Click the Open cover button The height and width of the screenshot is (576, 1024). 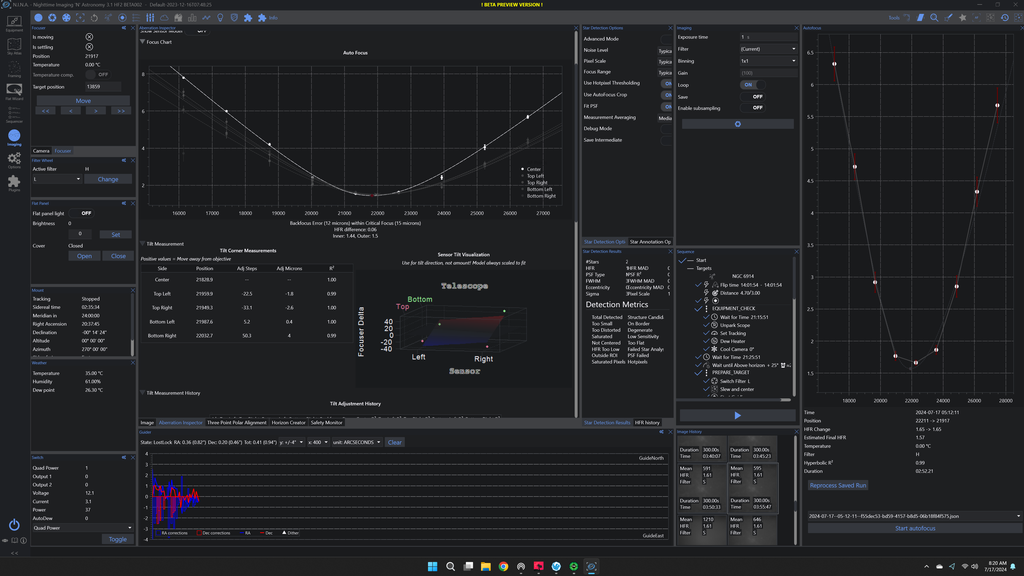coord(84,256)
